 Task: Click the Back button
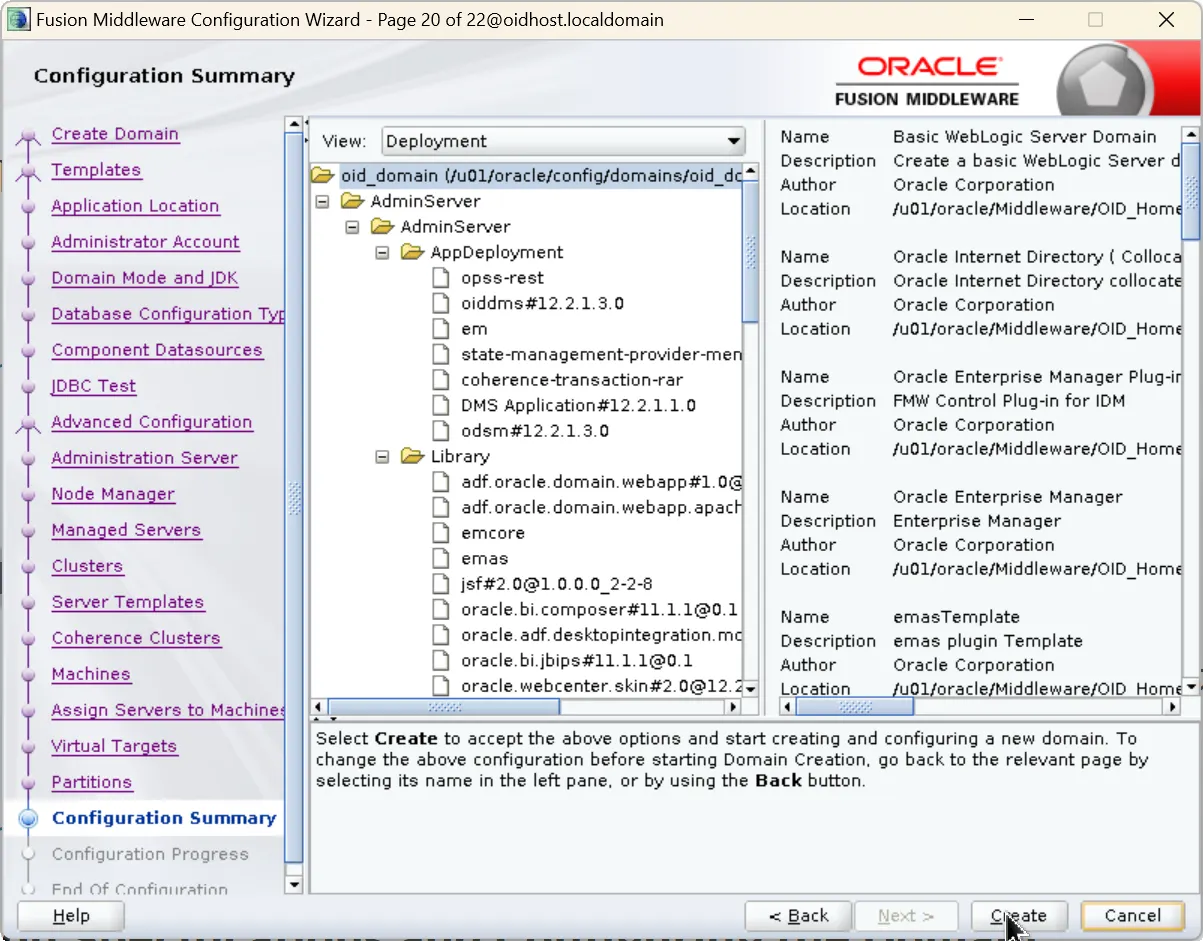point(798,916)
